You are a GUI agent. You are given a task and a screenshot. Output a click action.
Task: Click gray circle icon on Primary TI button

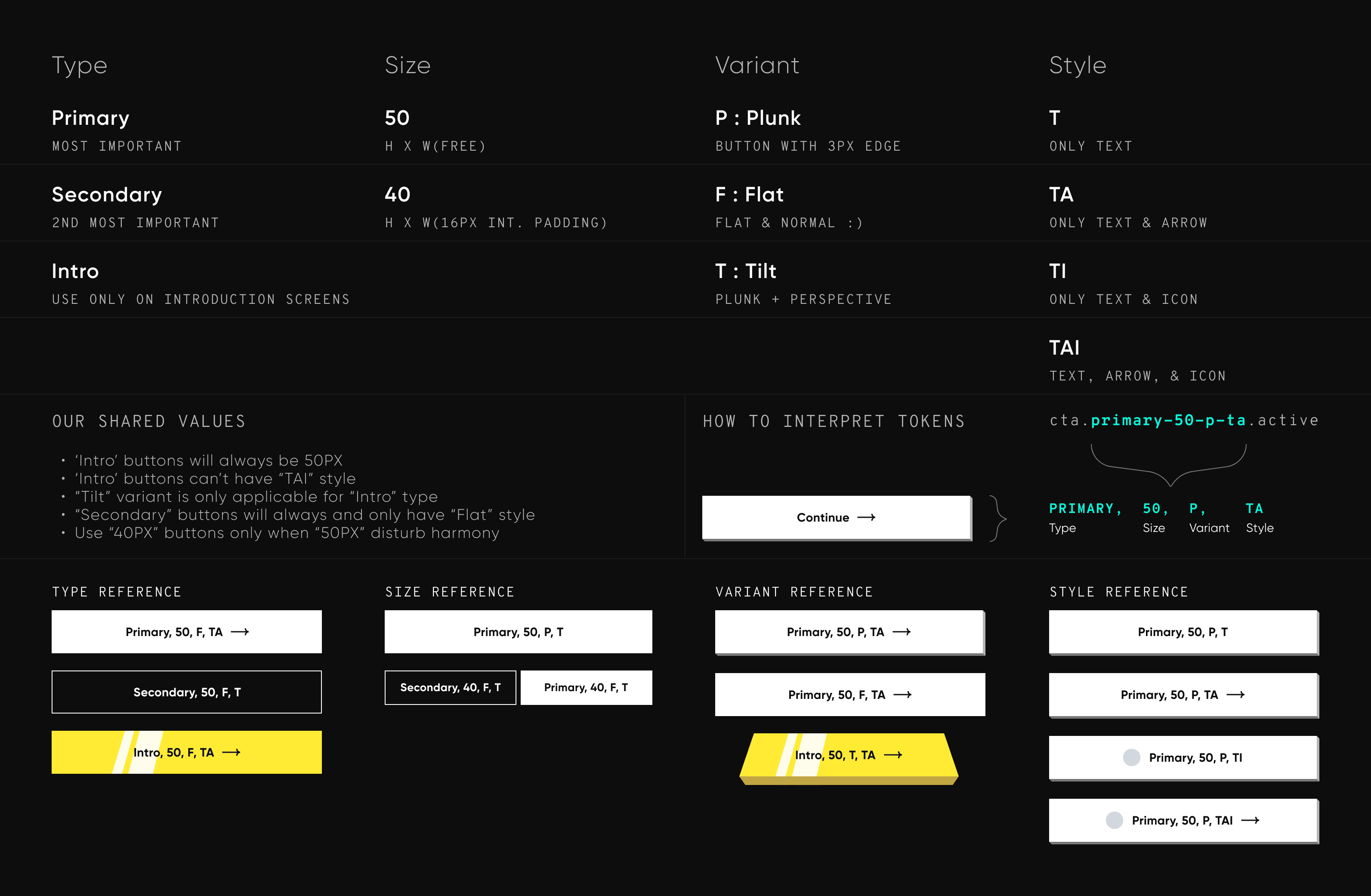[x=1131, y=758]
